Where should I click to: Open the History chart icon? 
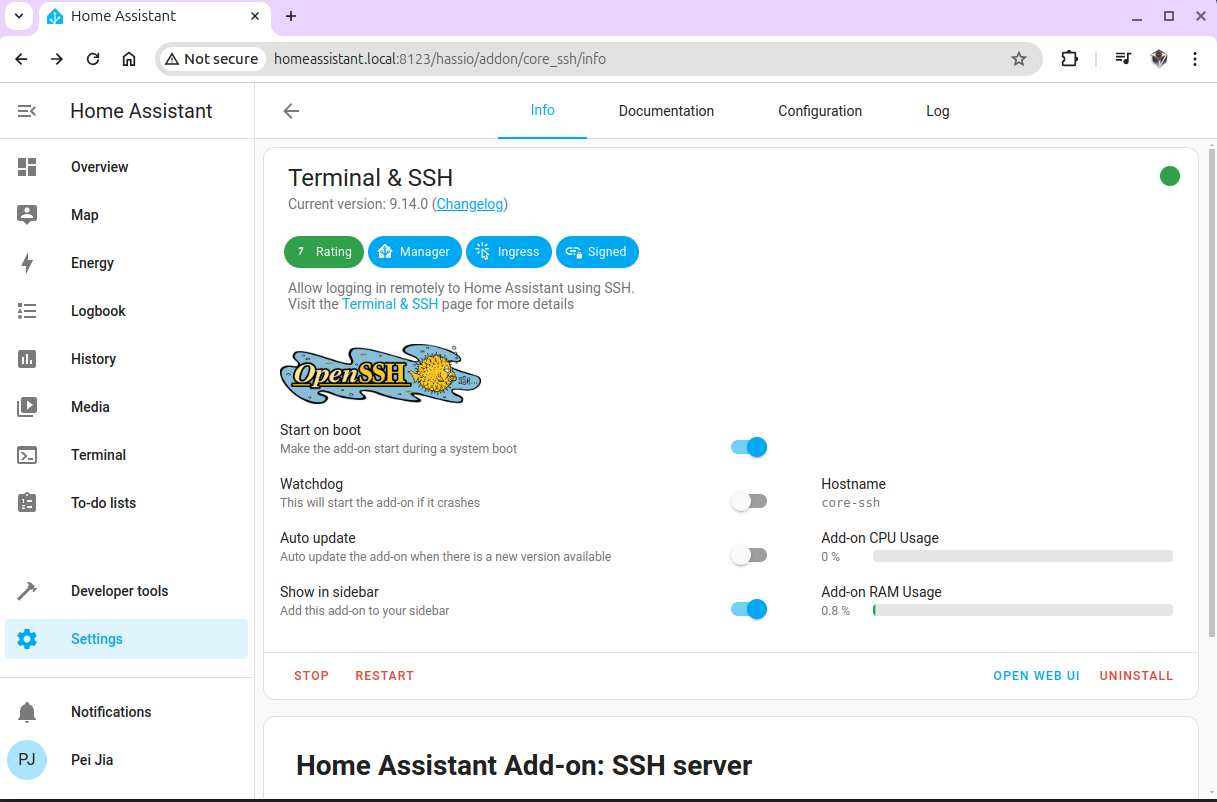click(27, 359)
